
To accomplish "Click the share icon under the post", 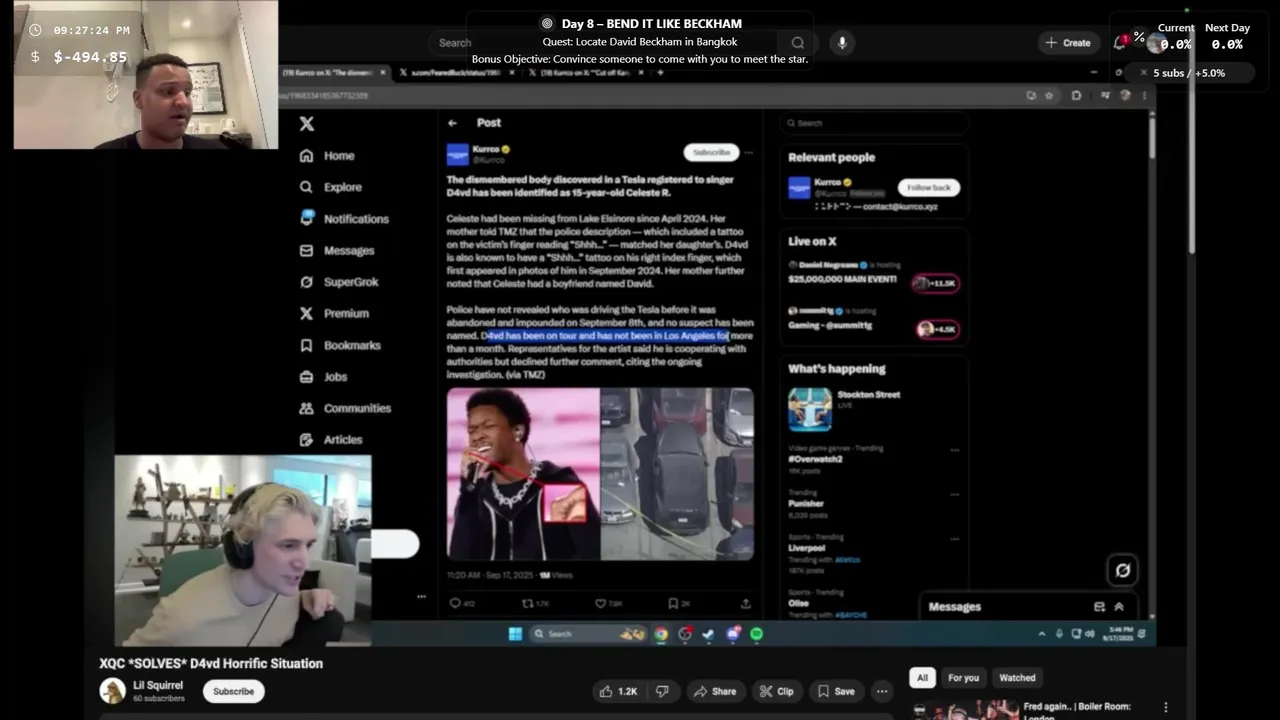I will coord(745,604).
